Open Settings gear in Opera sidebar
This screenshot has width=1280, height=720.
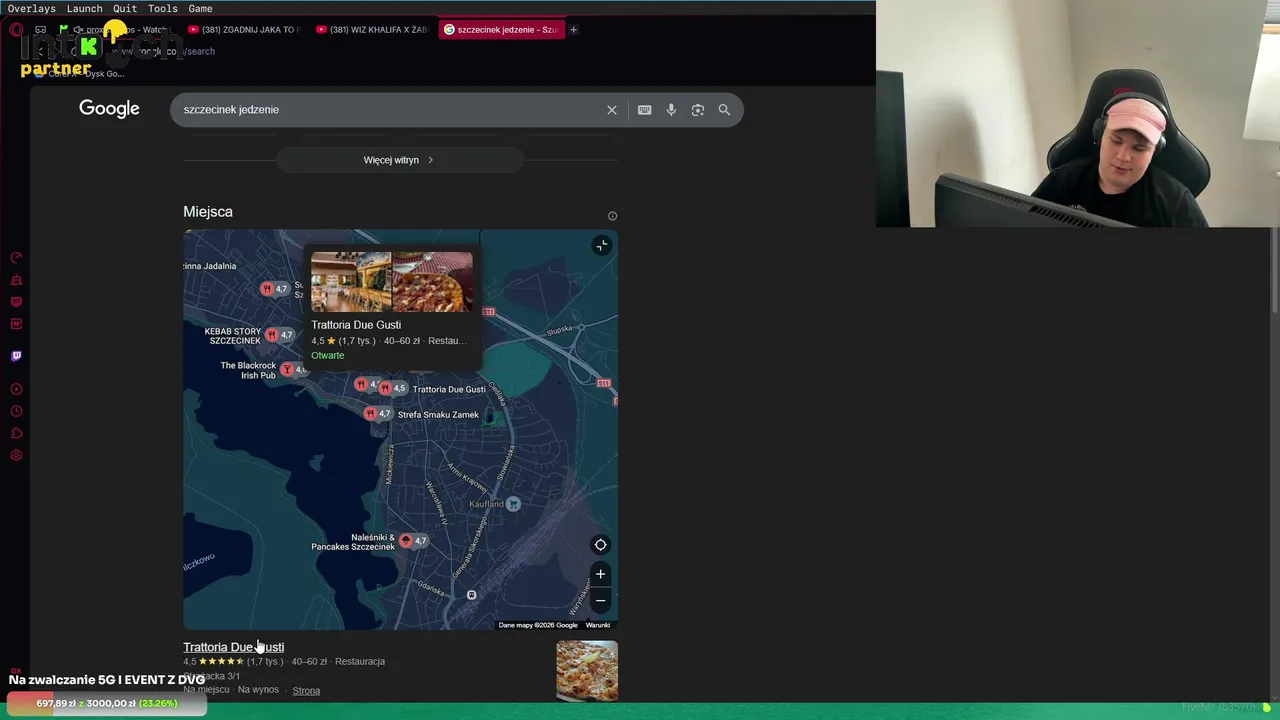[x=16, y=455]
